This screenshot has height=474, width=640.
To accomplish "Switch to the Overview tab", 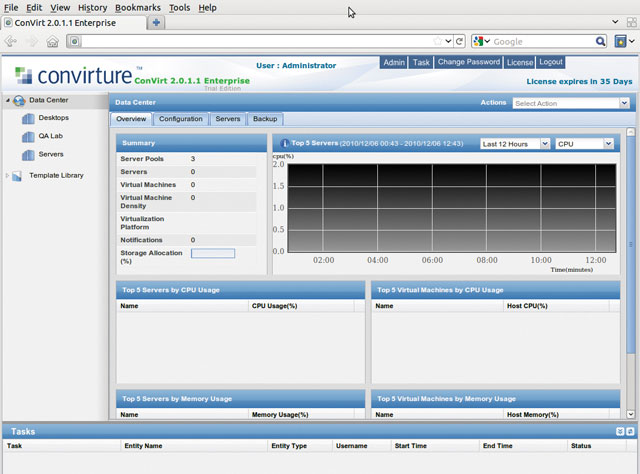I will pyautogui.click(x=131, y=119).
